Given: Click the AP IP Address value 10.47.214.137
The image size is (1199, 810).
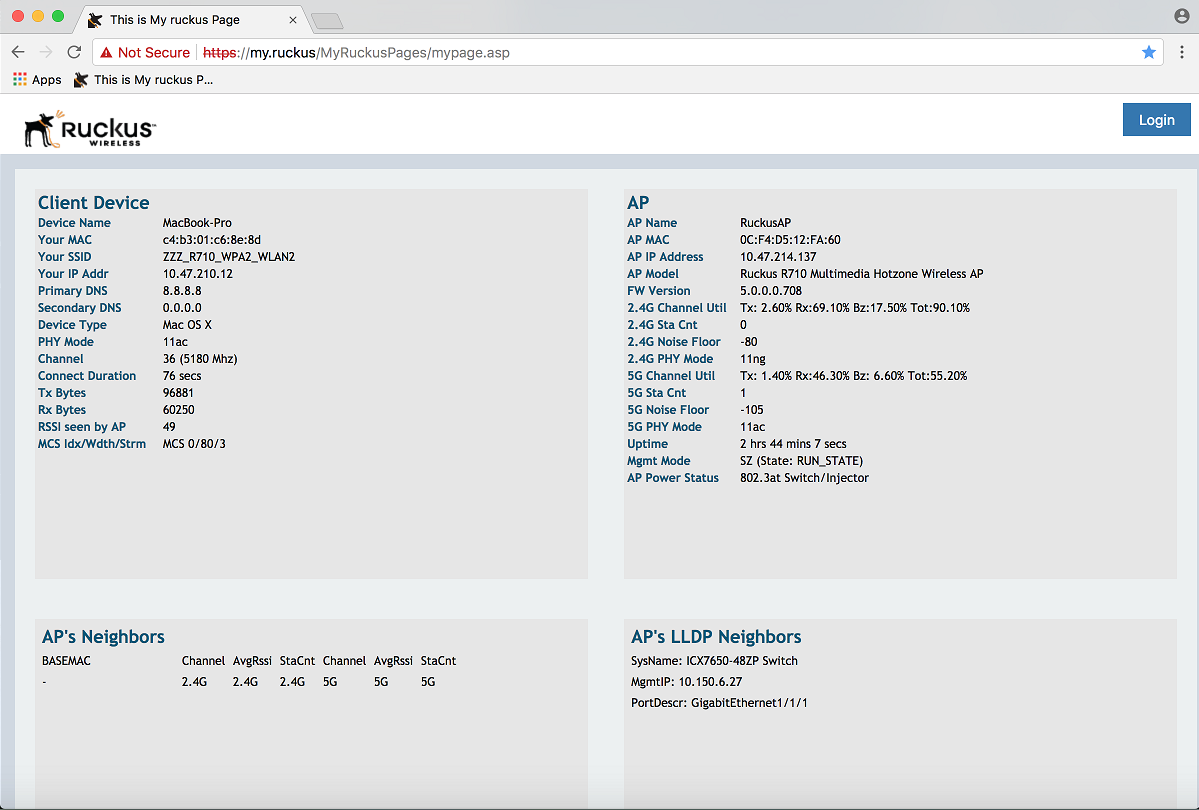Looking at the screenshot, I should click(x=777, y=257).
